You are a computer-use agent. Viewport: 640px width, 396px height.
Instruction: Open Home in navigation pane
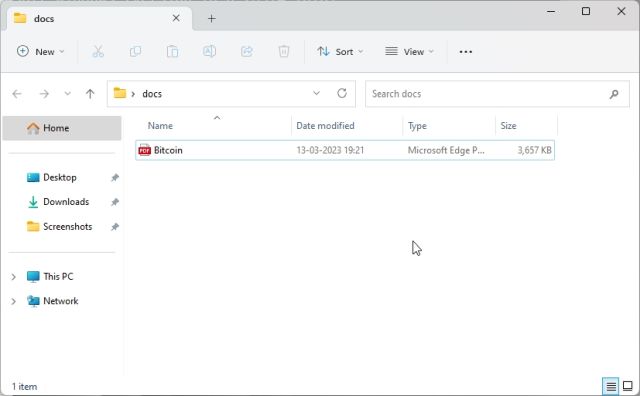[x=62, y=128]
